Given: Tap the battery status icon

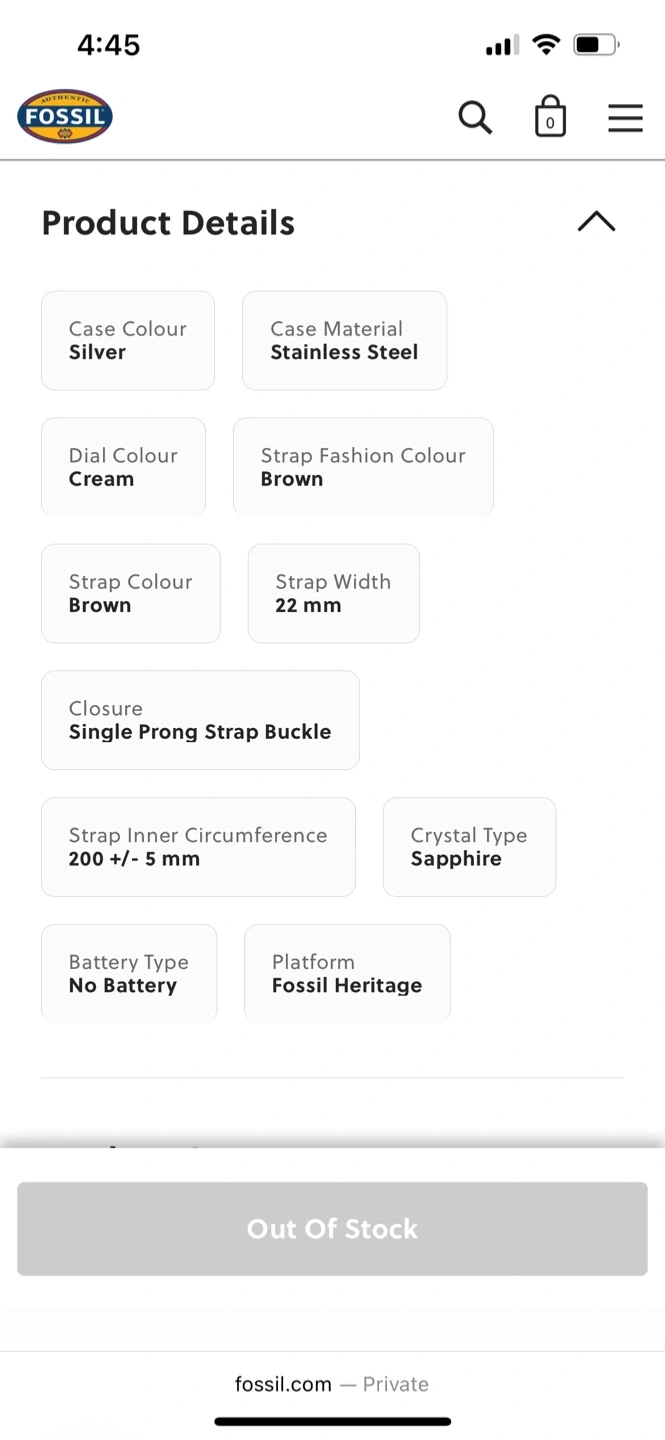Looking at the screenshot, I should [596, 45].
